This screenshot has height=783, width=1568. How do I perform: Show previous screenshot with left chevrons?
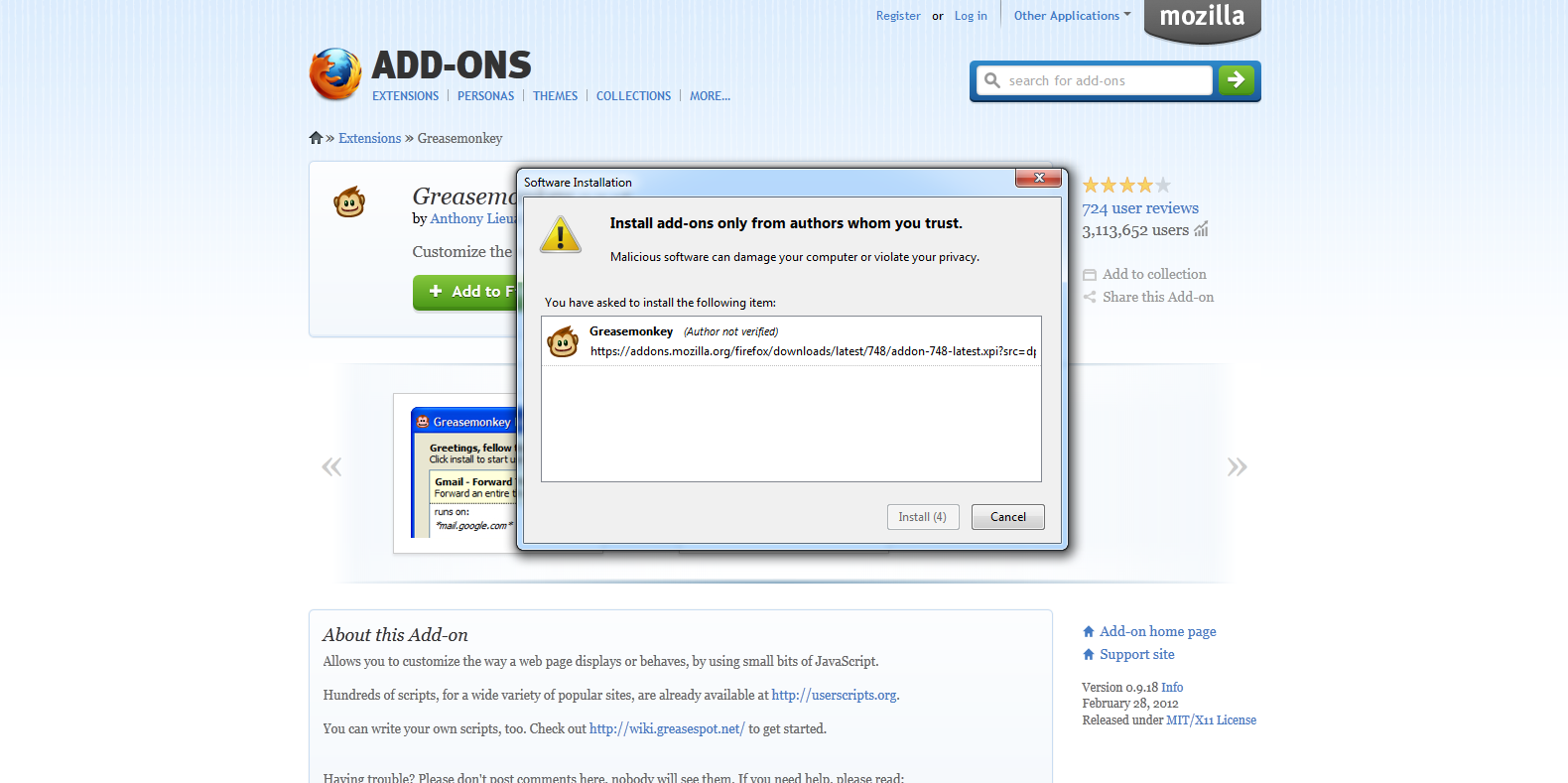331,466
